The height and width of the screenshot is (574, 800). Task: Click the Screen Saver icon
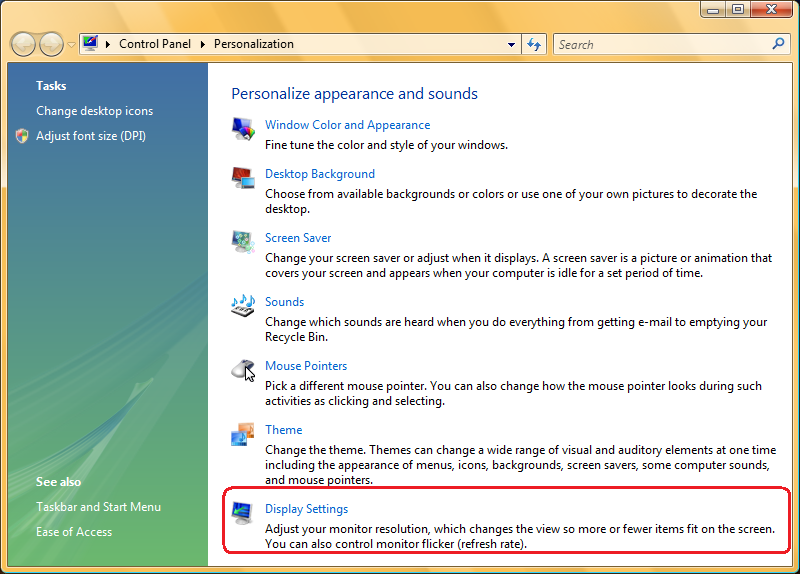[x=243, y=241]
